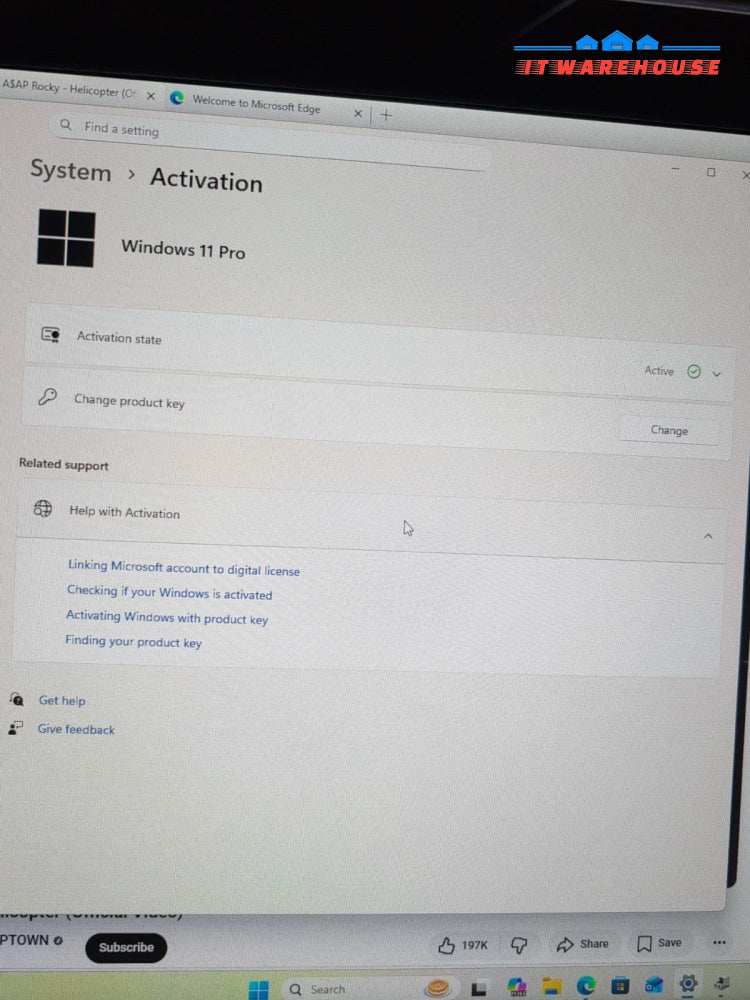Open Activating Windows with product key link

pyautogui.click(x=167, y=617)
